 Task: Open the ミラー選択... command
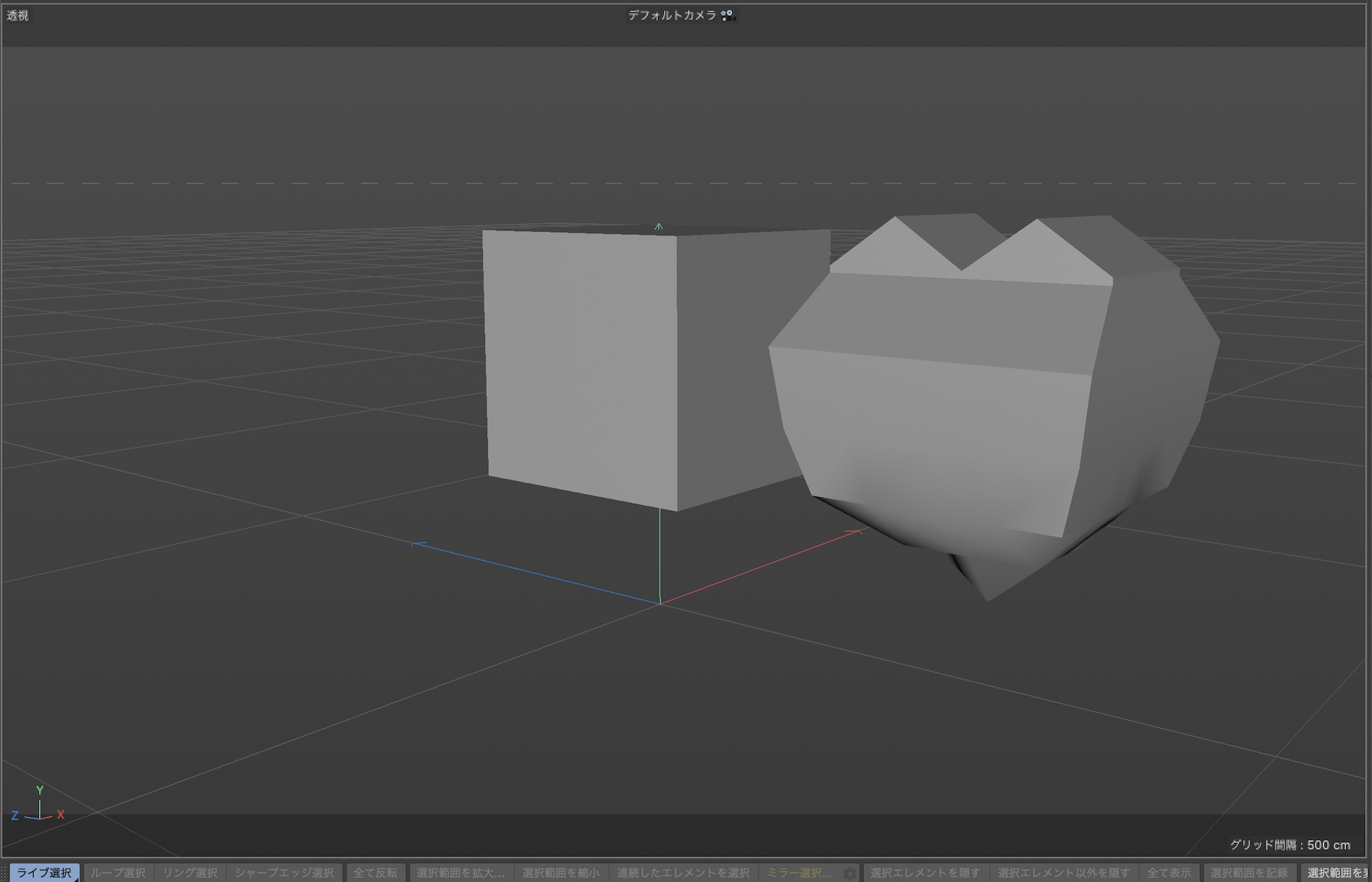799,873
